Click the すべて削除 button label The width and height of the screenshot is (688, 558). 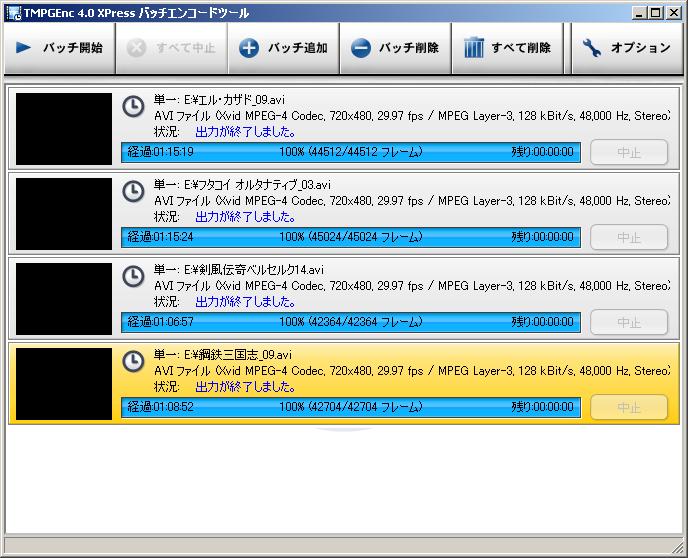521,47
